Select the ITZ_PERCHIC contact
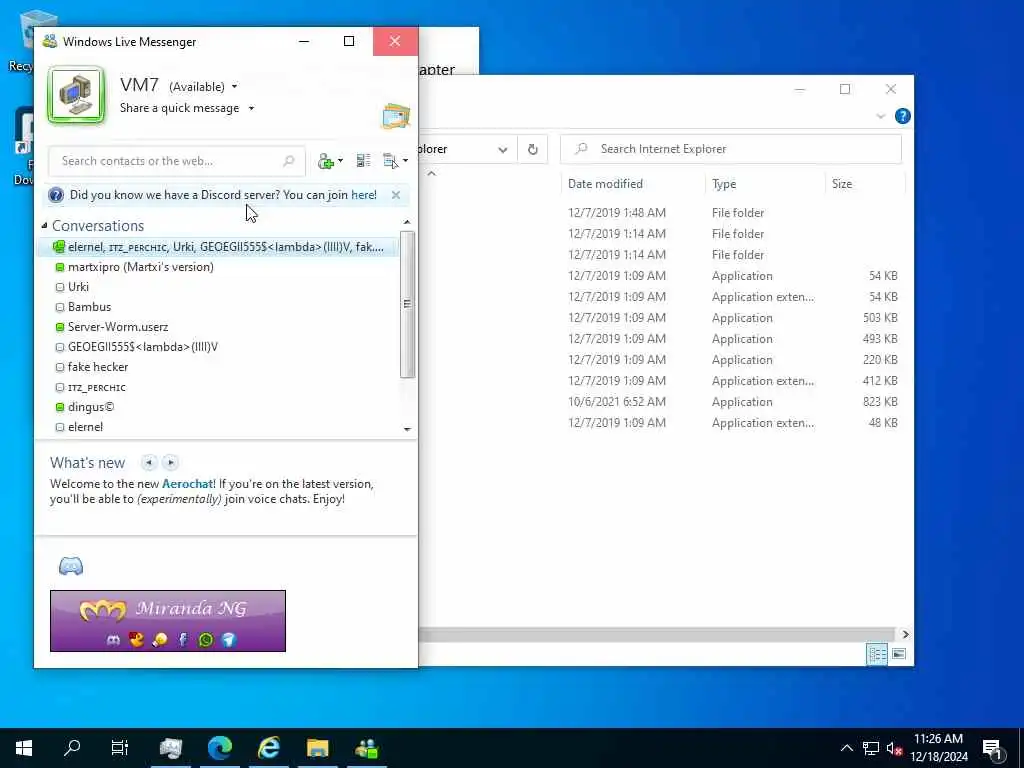This screenshot has height=768, width=1024. [x=219, y=387]
